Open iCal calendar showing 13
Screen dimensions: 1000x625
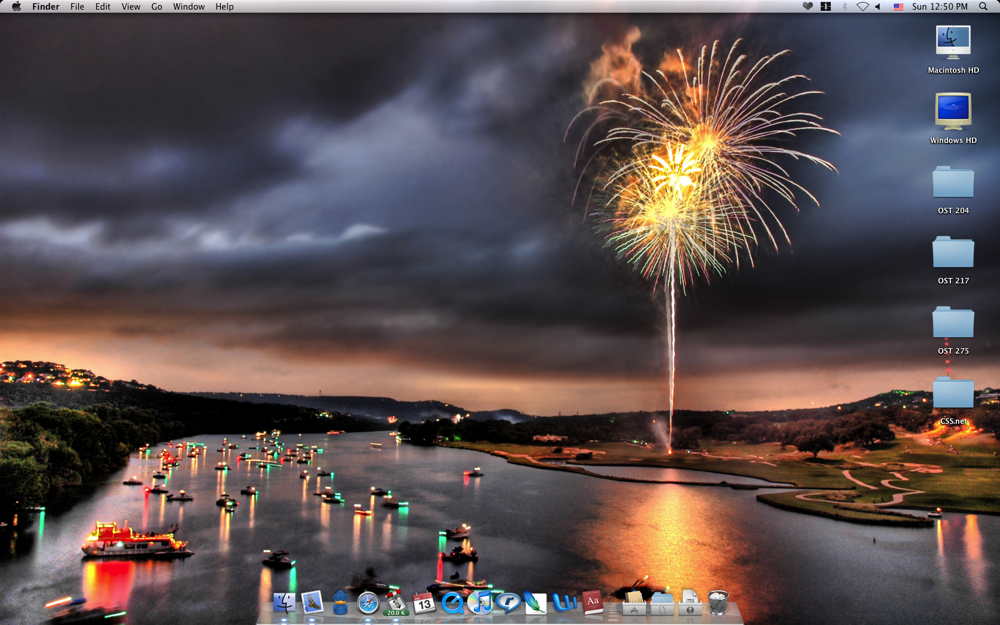coord(423,602)
